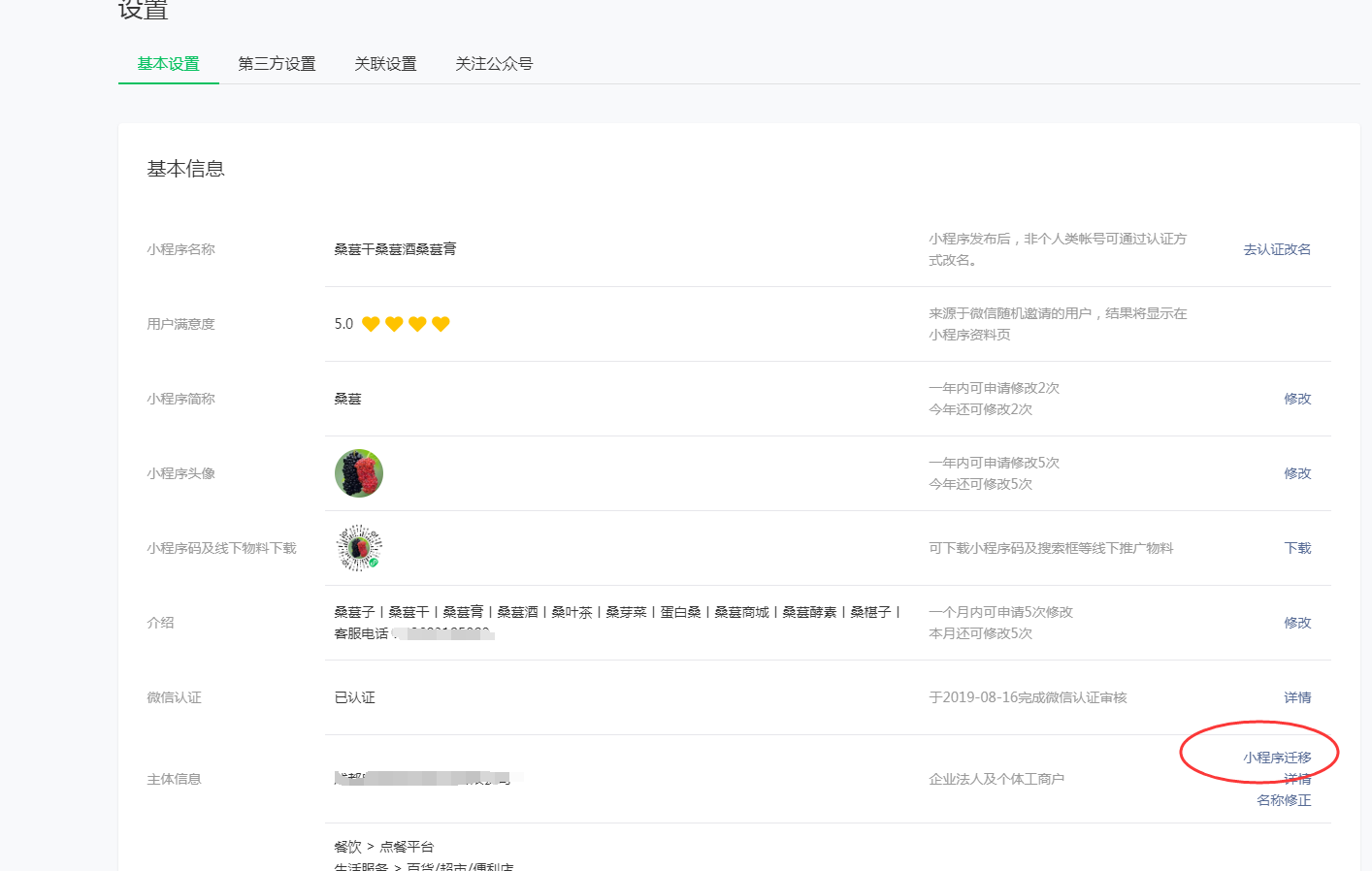The width and height of the screenshot is (1372, 871).
Task: Go to the 关联设置 tab
Action: tap(385, 64)
